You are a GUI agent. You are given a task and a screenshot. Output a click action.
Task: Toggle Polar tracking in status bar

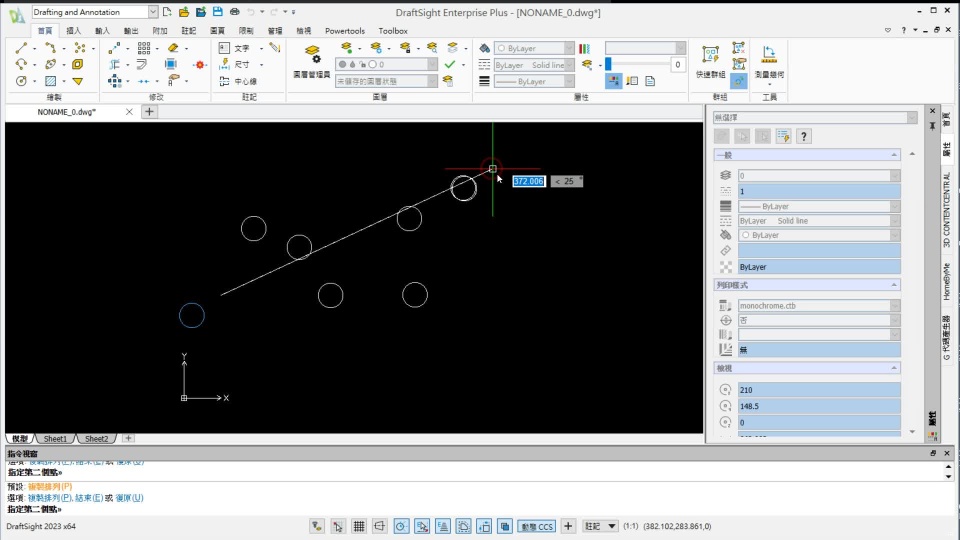401,526
